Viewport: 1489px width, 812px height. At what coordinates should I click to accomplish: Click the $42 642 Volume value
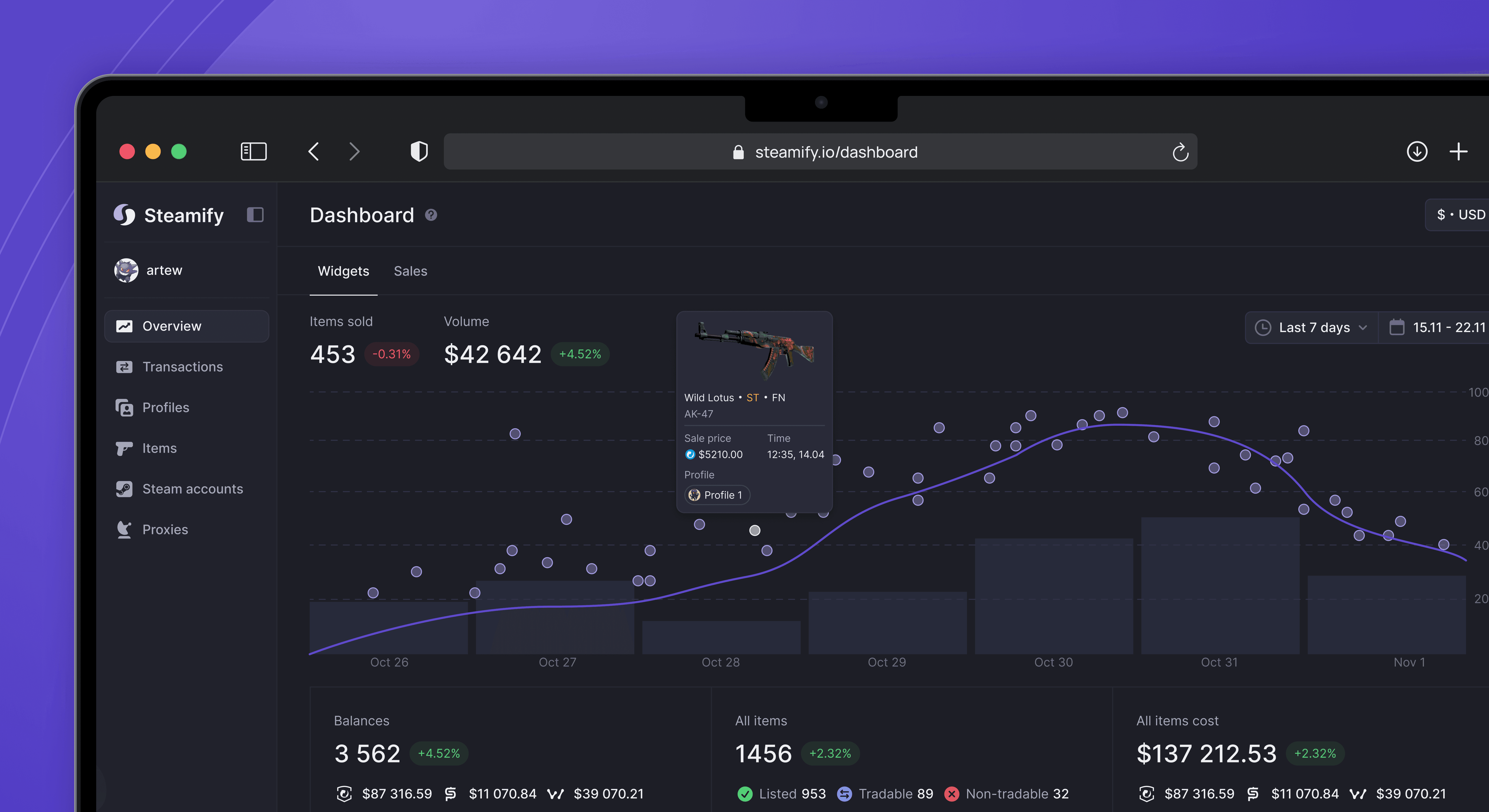click(493, 354)
